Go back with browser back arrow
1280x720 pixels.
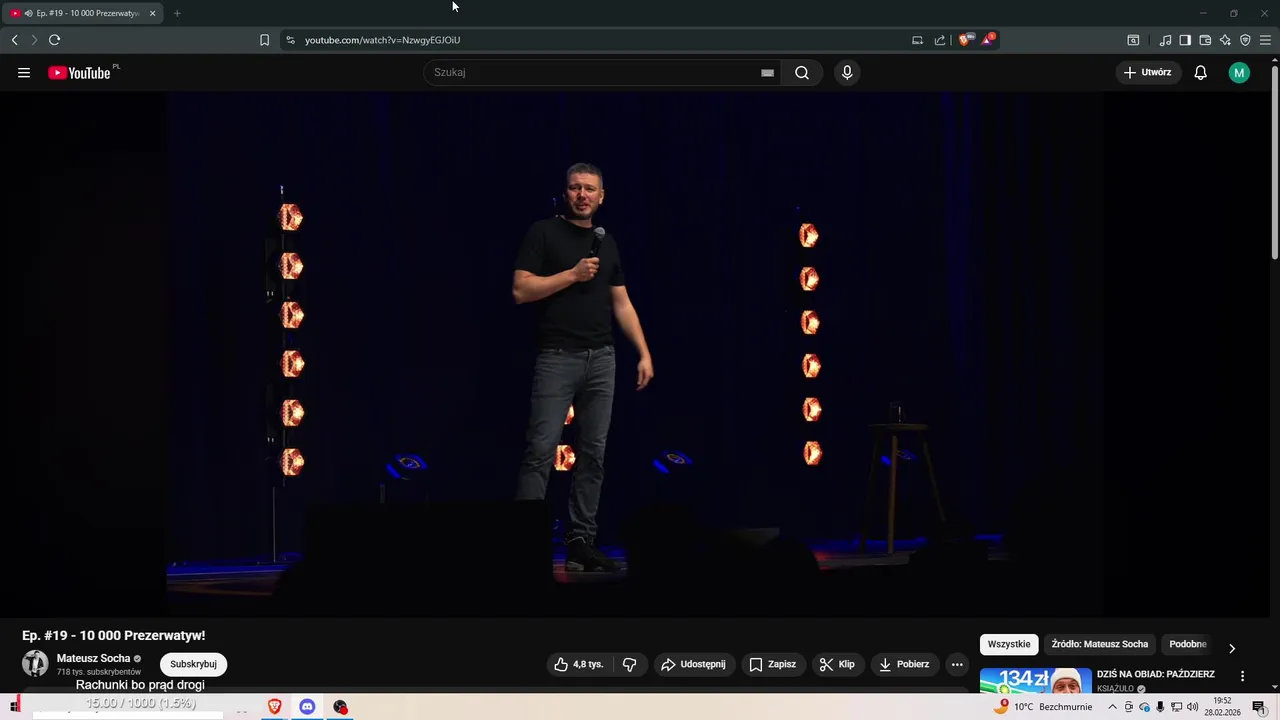(14, 40)
